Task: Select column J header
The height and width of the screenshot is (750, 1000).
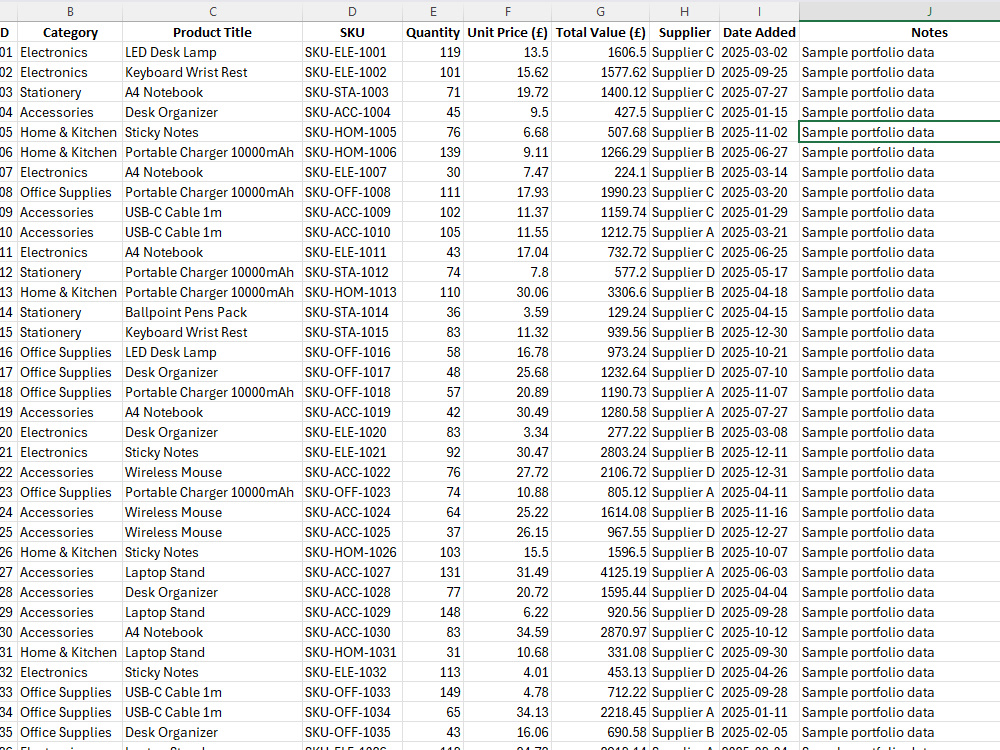Action: 899,11
